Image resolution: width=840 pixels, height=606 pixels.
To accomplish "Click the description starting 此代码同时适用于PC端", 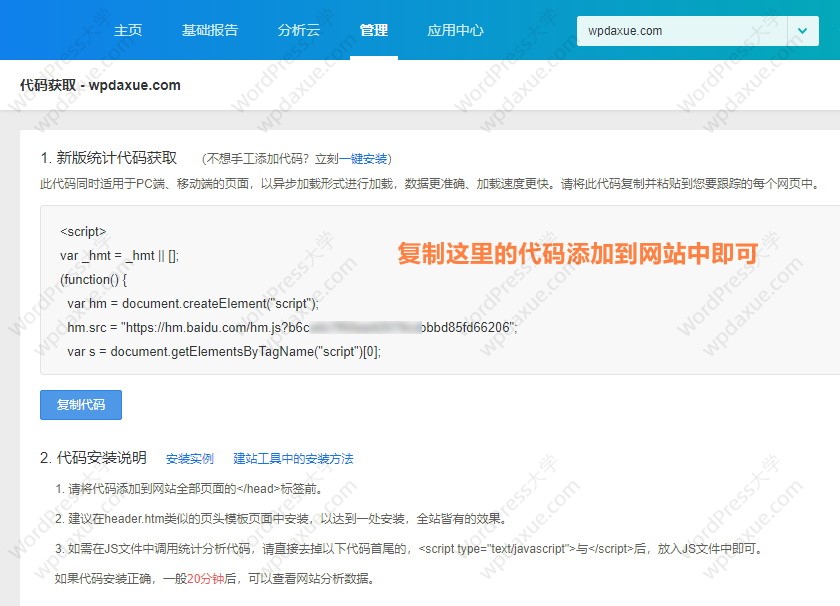I will 430,184.
